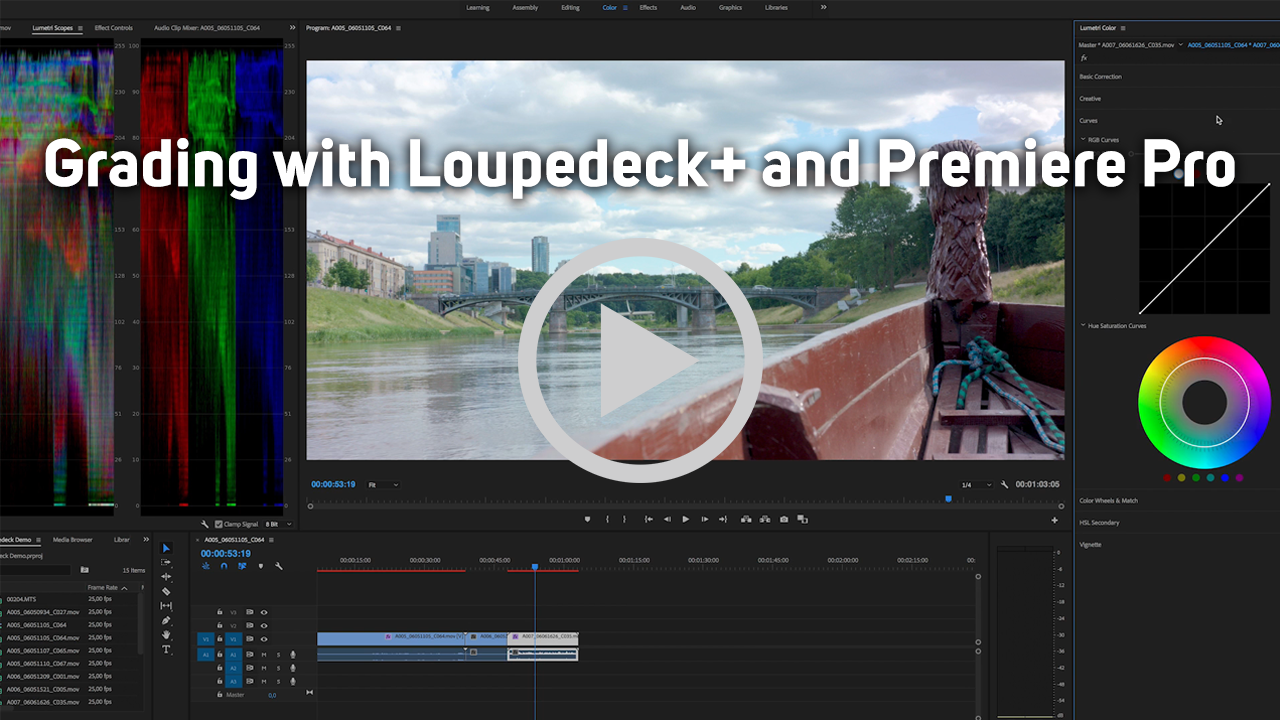Image resolution: width=1280 pixels, height=720 pixels.
Task: Open the Fit zoom level dropdown
Action: pos(383,485)
